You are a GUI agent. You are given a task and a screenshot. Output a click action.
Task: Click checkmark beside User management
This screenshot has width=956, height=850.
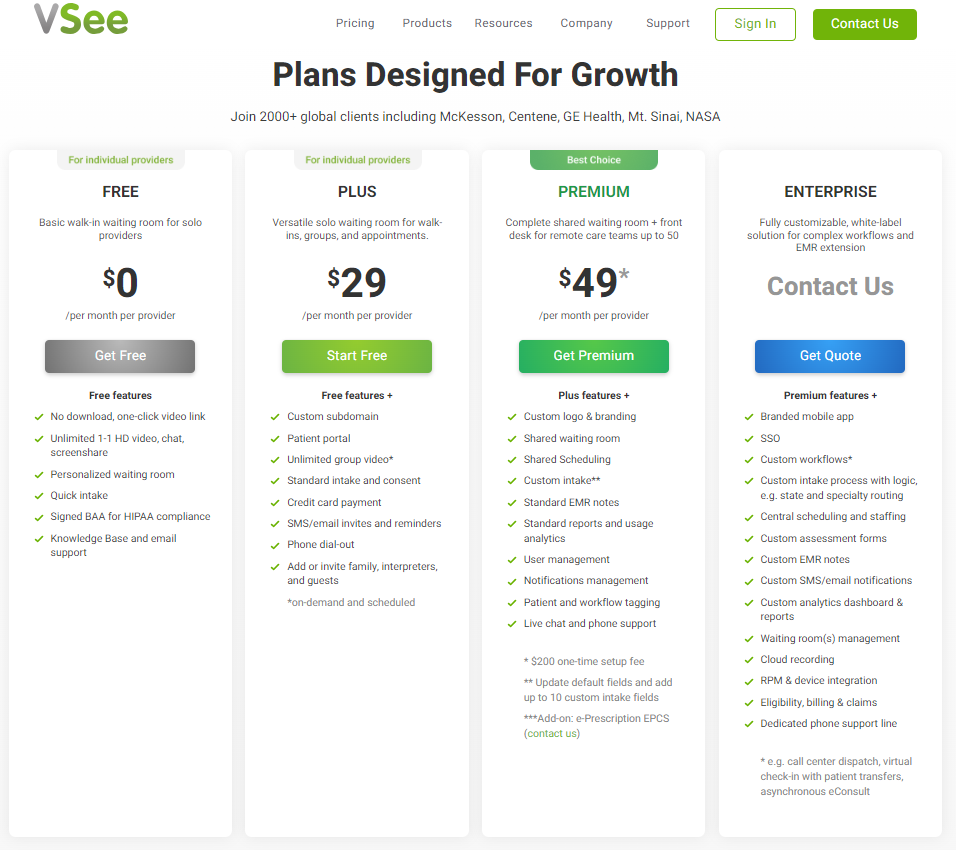(512, 560)
